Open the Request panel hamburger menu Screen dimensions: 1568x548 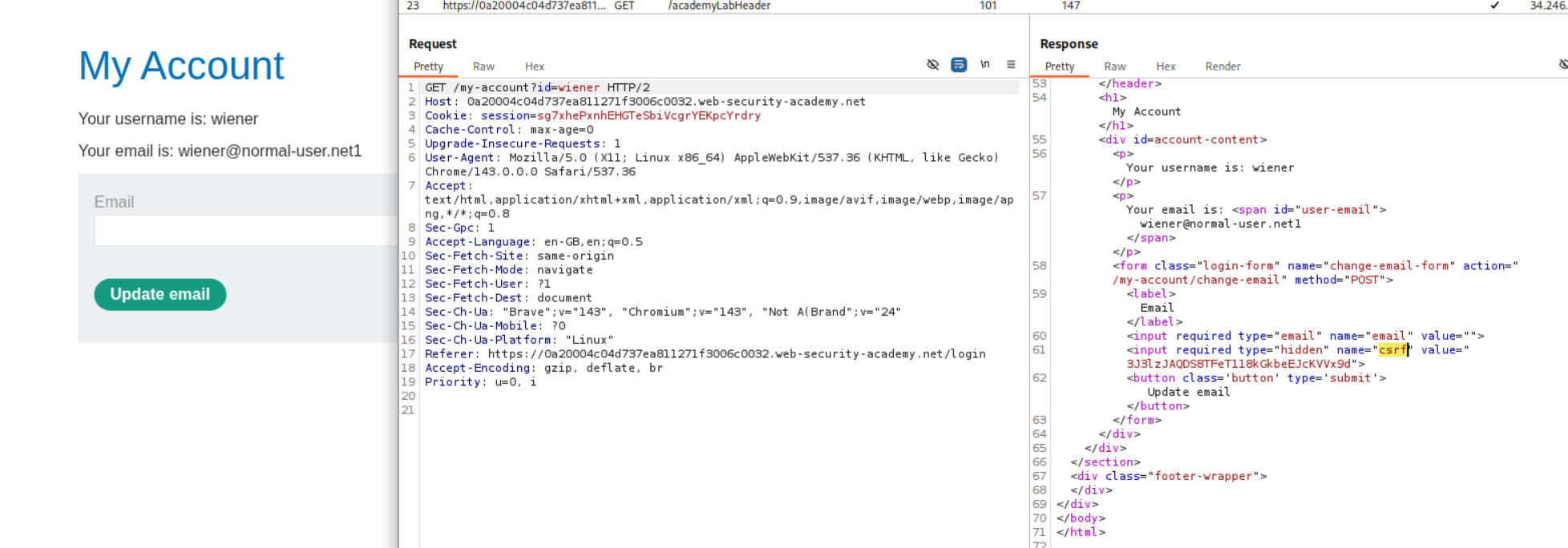point(1011,65)
